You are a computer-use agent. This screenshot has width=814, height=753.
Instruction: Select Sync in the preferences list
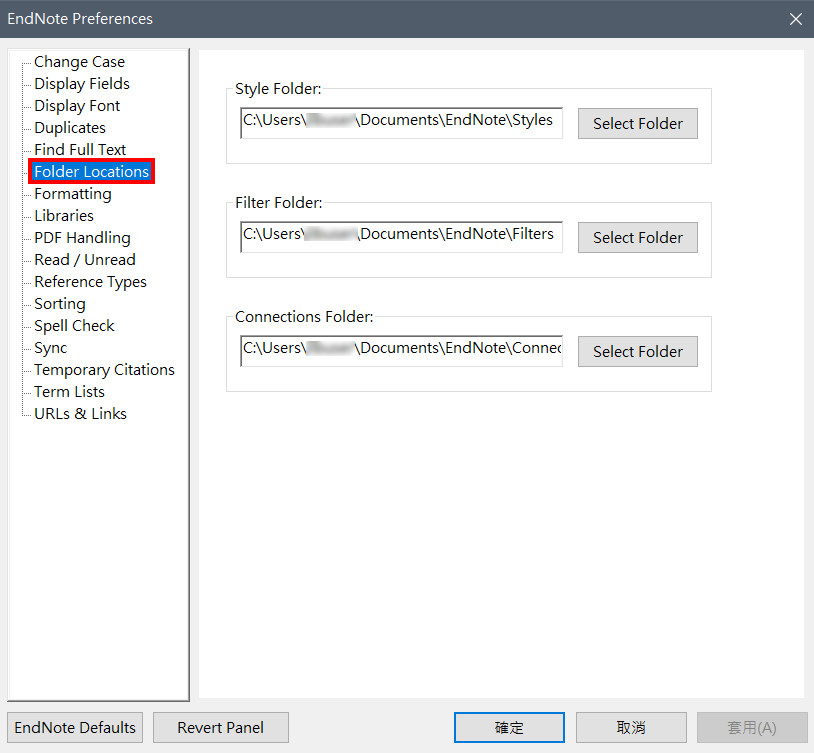51,347
